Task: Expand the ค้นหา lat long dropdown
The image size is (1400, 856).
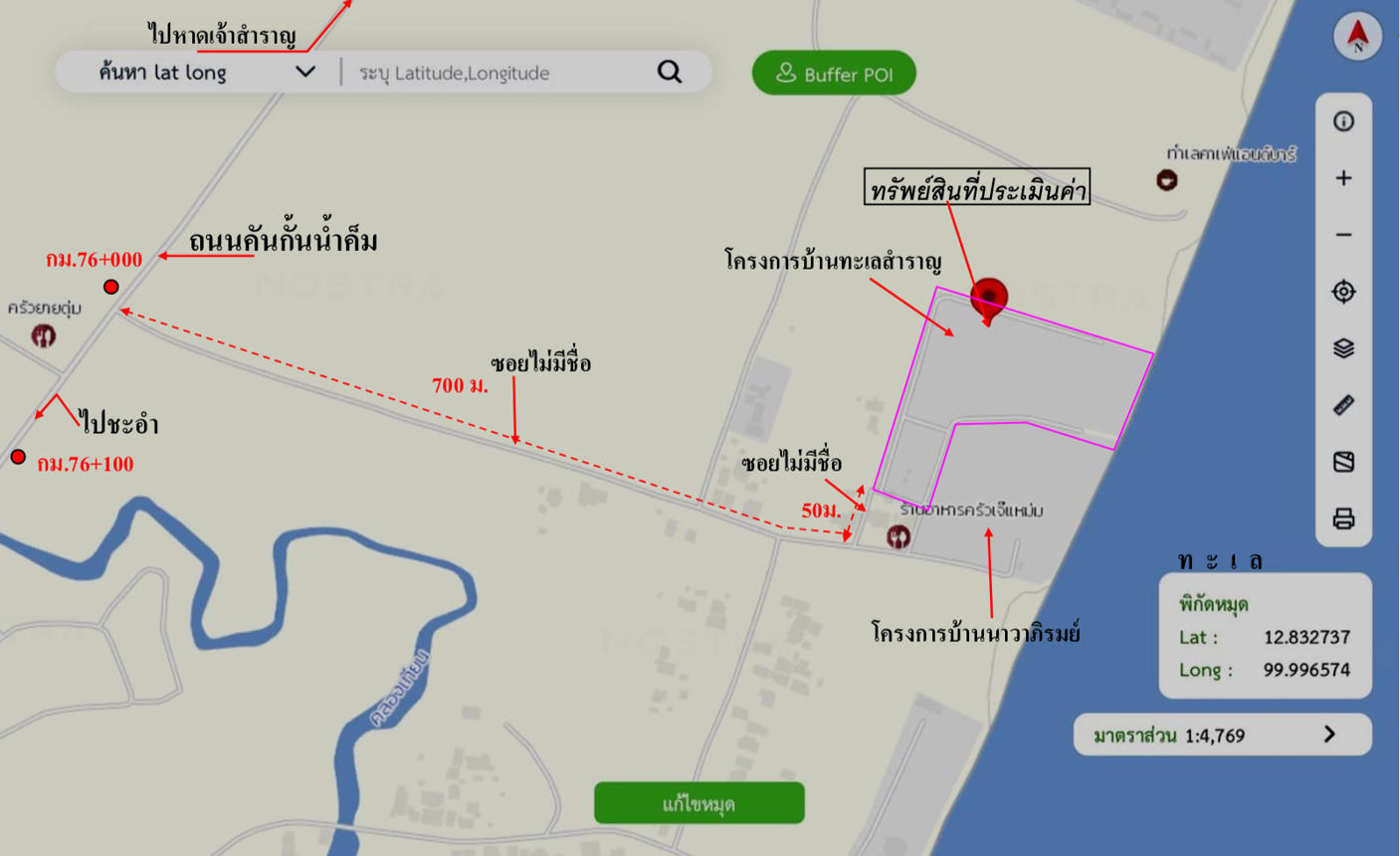Action: click(x=305, y=72)
